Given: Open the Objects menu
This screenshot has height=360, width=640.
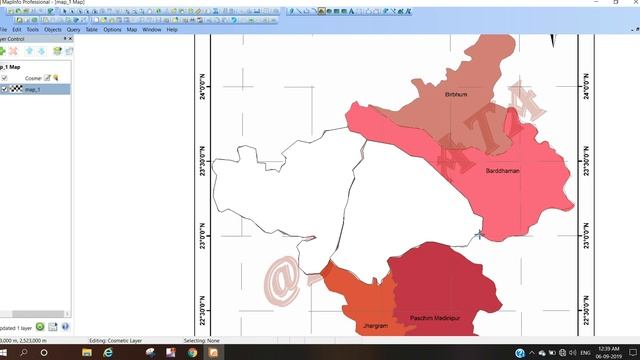Looking at the screenshot, I should click(x=53, y=30).
